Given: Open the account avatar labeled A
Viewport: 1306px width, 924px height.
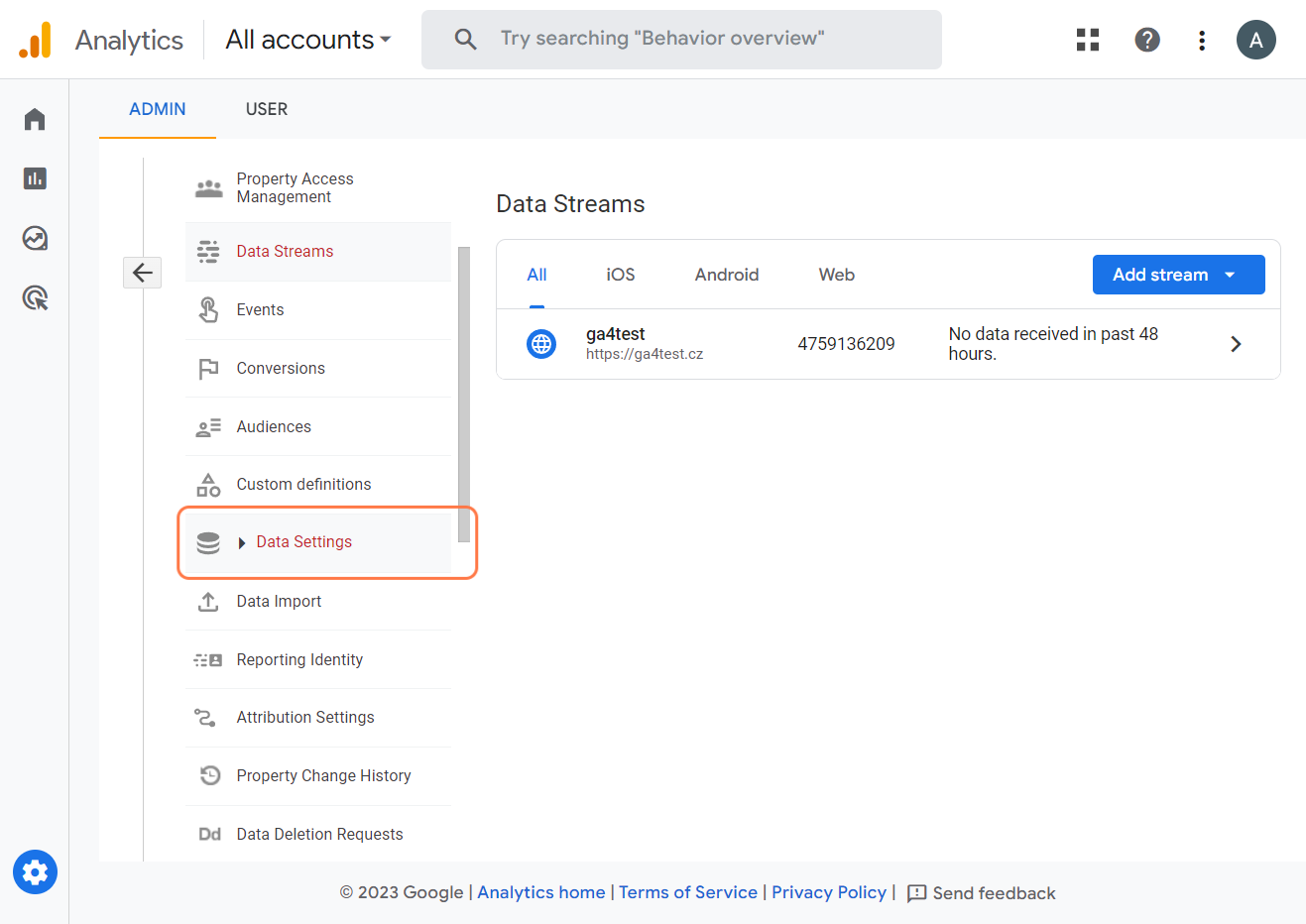Looking at the screenshot, I should (1256, 40).
